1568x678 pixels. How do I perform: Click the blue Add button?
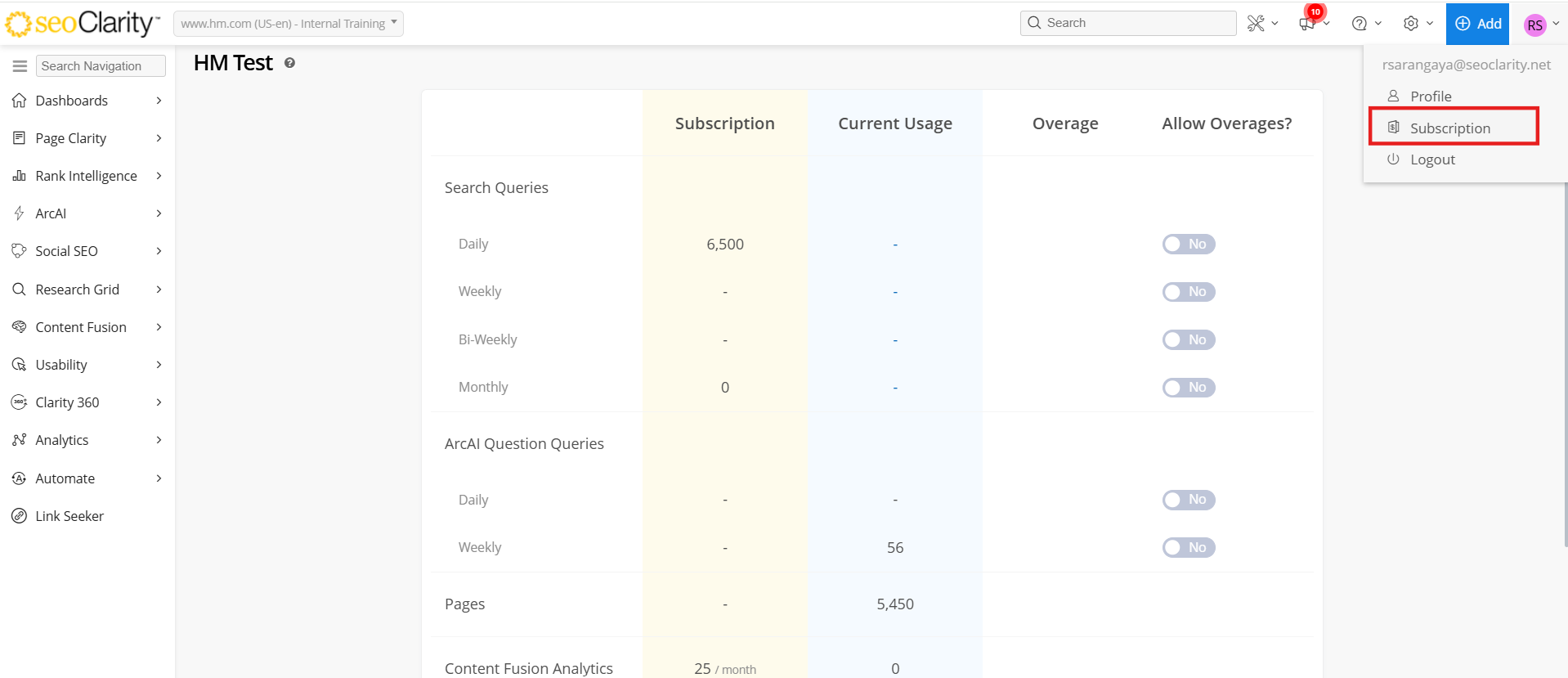1477,24
